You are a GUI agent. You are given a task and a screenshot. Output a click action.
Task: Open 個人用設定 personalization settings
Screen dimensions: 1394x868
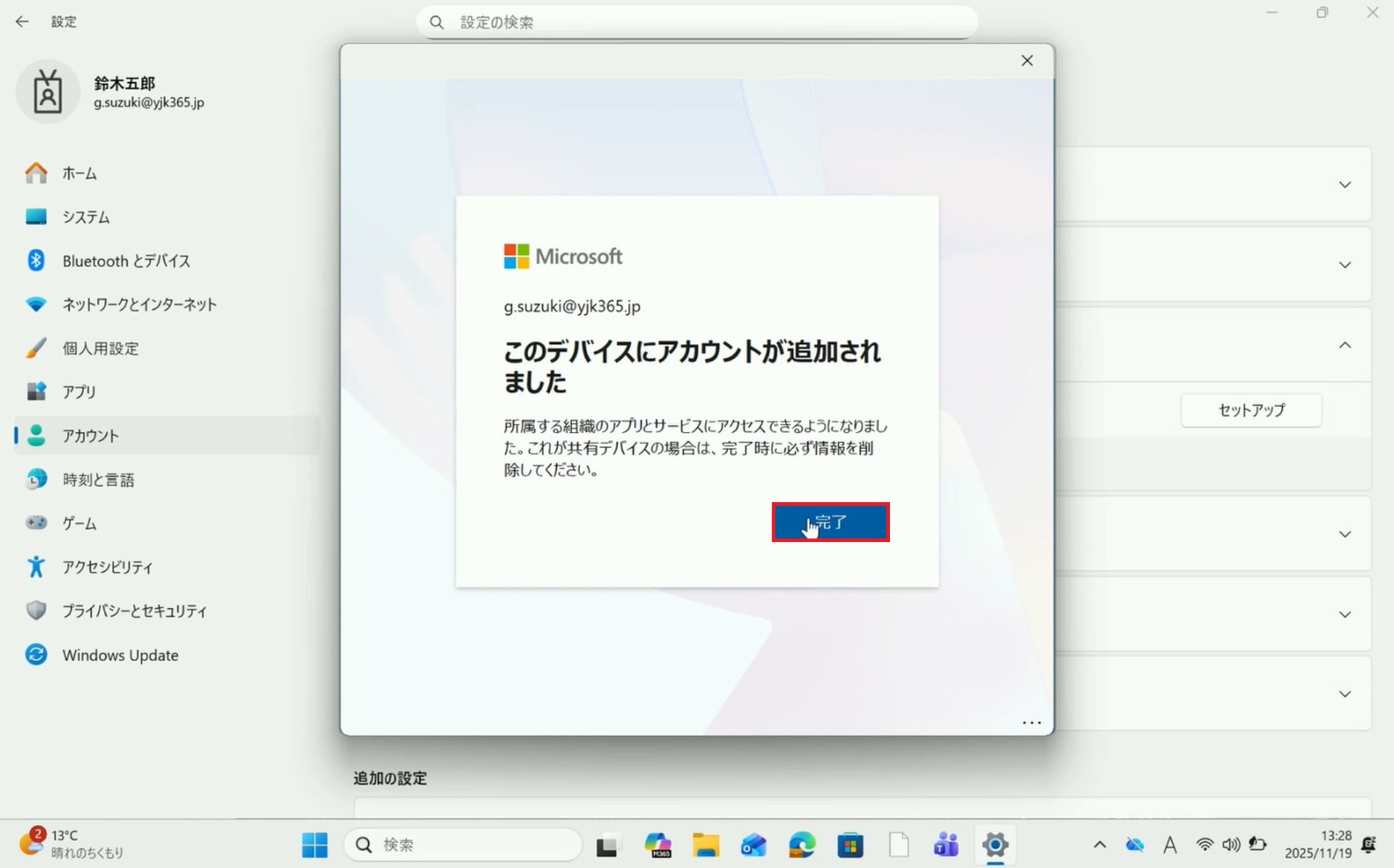(x=100, y=348)
